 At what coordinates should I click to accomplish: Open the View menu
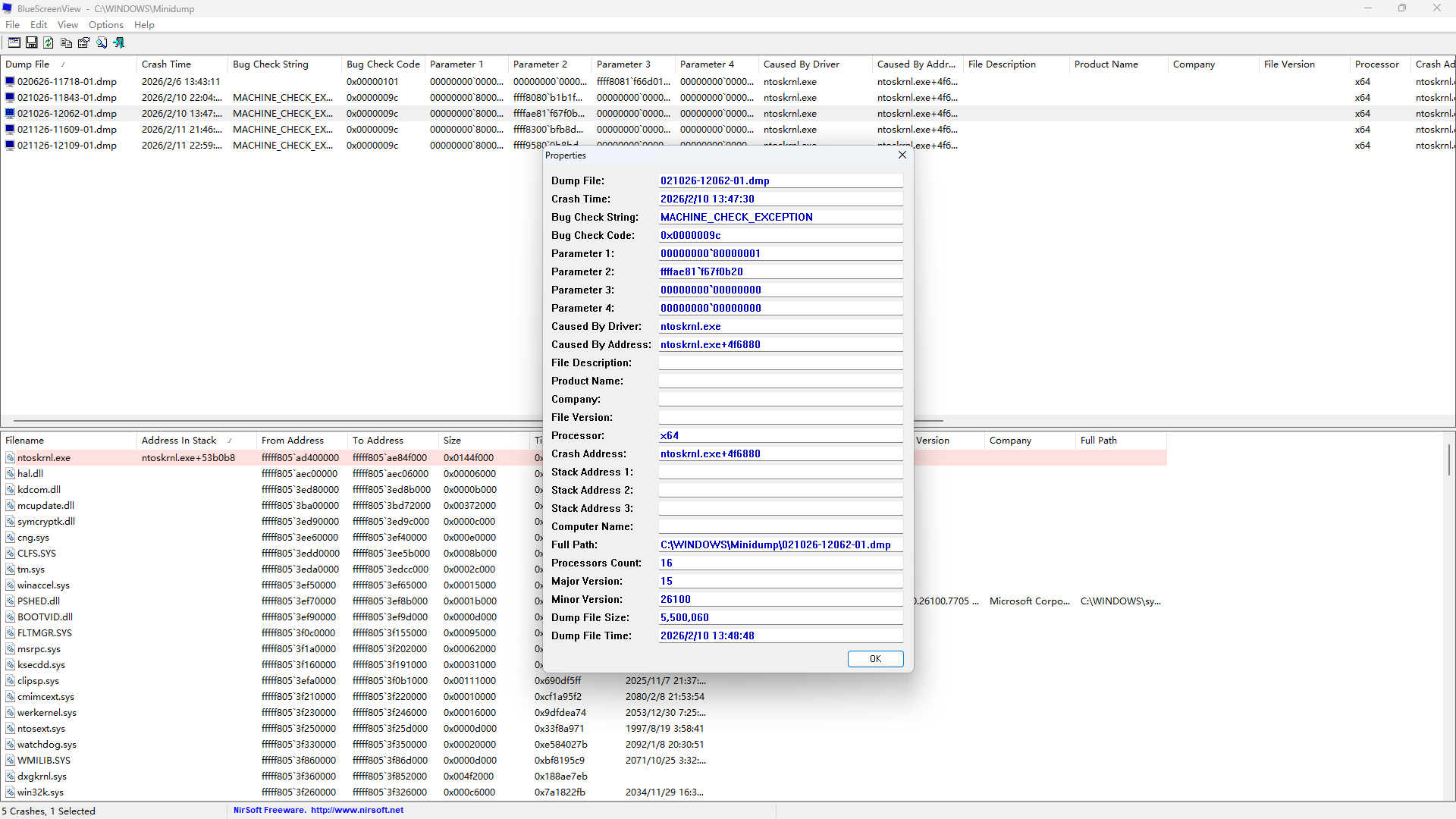pyautogui.click(x=67, y=25)
